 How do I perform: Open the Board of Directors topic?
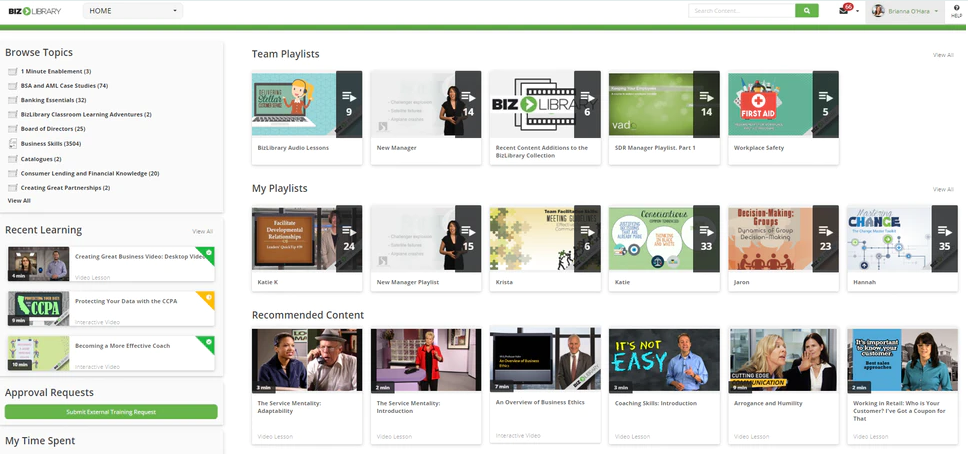pos(53,129)
